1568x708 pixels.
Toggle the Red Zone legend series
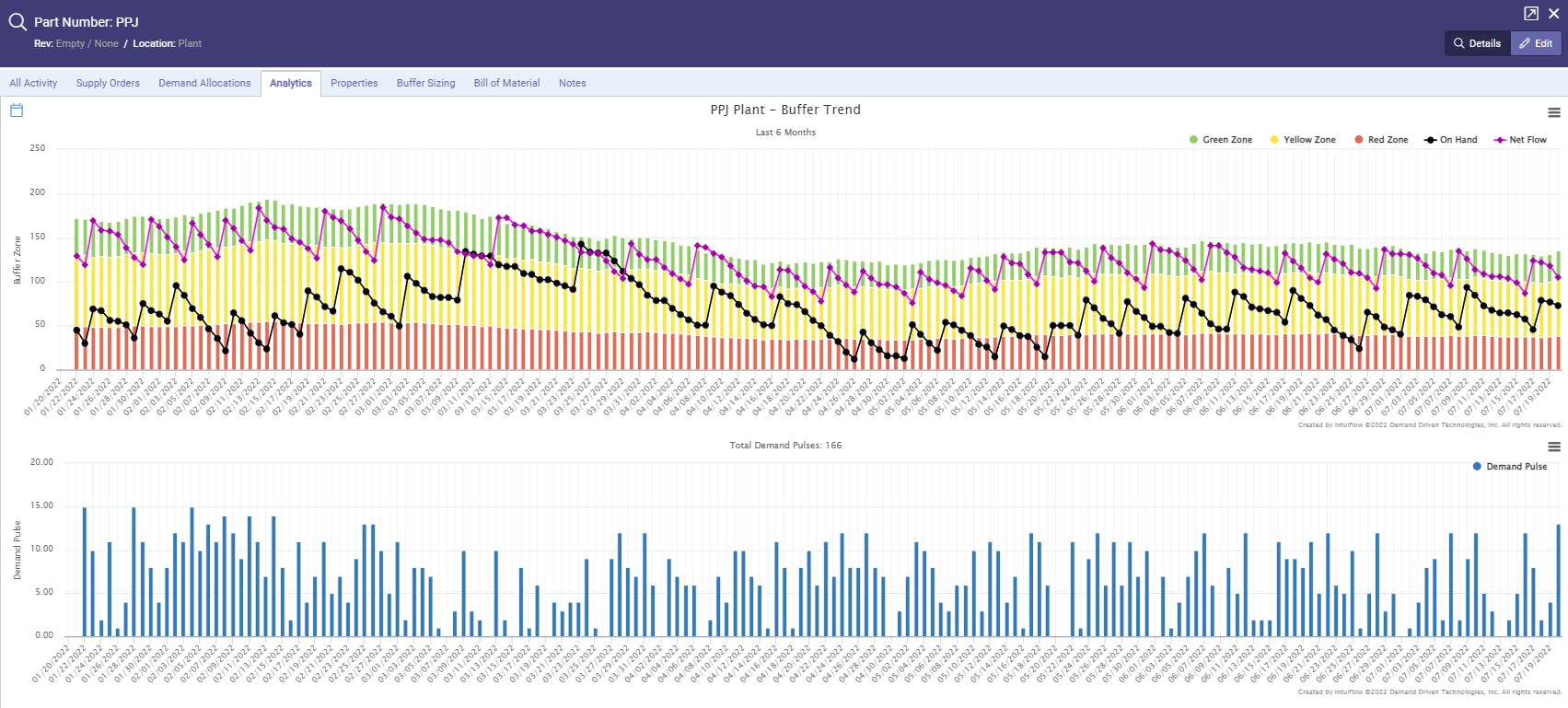(1382, 140)
